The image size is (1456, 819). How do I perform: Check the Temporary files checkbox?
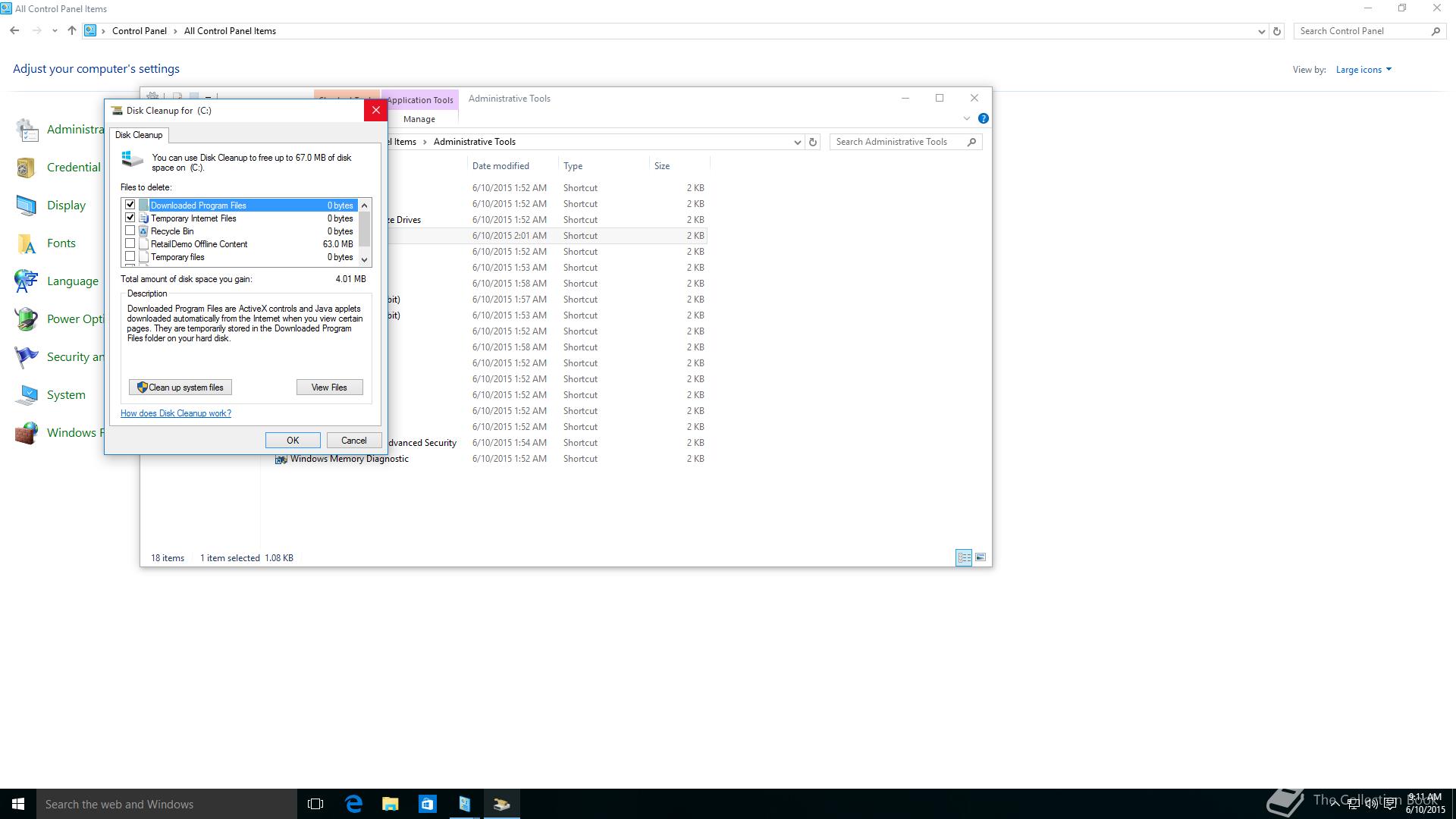tap(130, 256)
